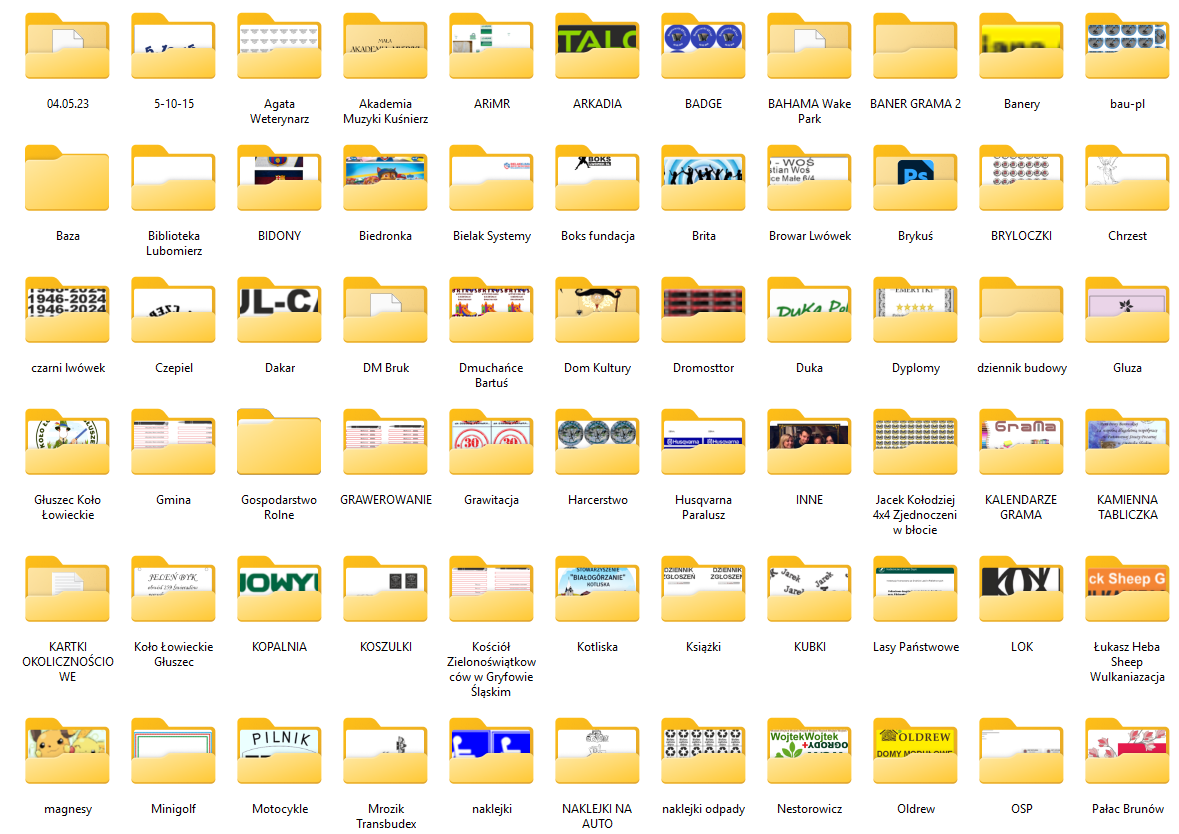
Task: Click the Minigolf folder name label
Action: point(173,809)
